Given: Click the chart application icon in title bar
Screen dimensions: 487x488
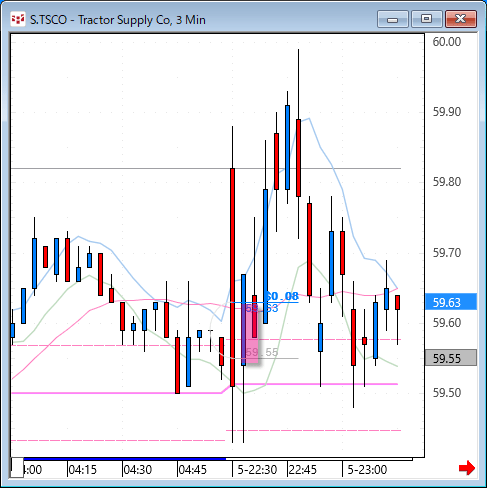Looking at the screenshot, I should coord(18,19).
